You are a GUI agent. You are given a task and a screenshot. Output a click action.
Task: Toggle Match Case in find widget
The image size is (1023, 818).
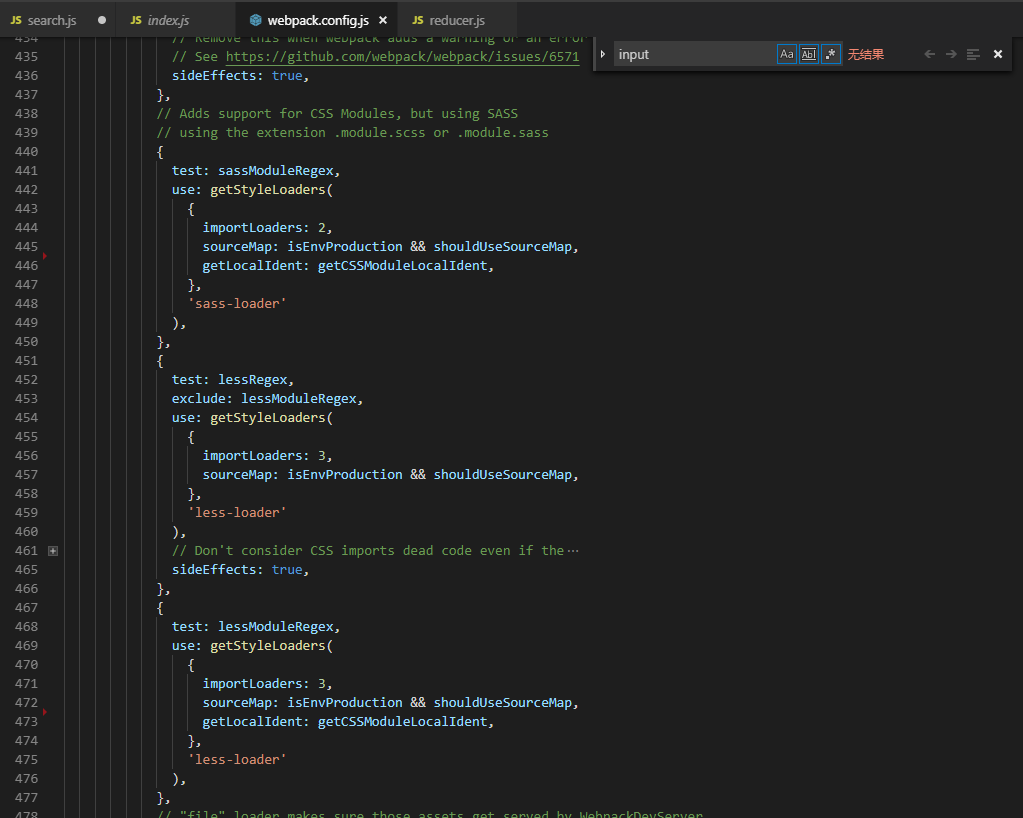[787, 54]
